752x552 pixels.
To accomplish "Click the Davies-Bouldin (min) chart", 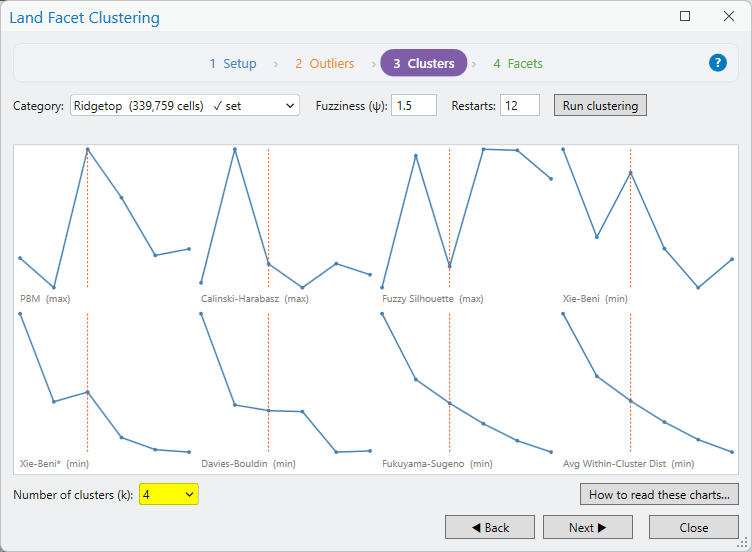I will coord(286,390).
